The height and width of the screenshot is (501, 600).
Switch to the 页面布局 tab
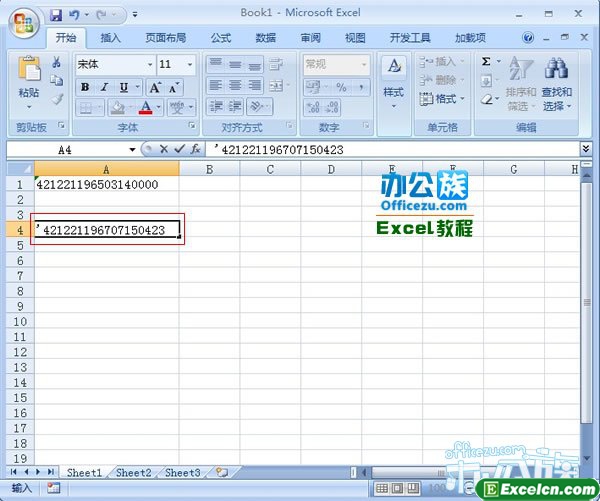(x=165, y=38)
